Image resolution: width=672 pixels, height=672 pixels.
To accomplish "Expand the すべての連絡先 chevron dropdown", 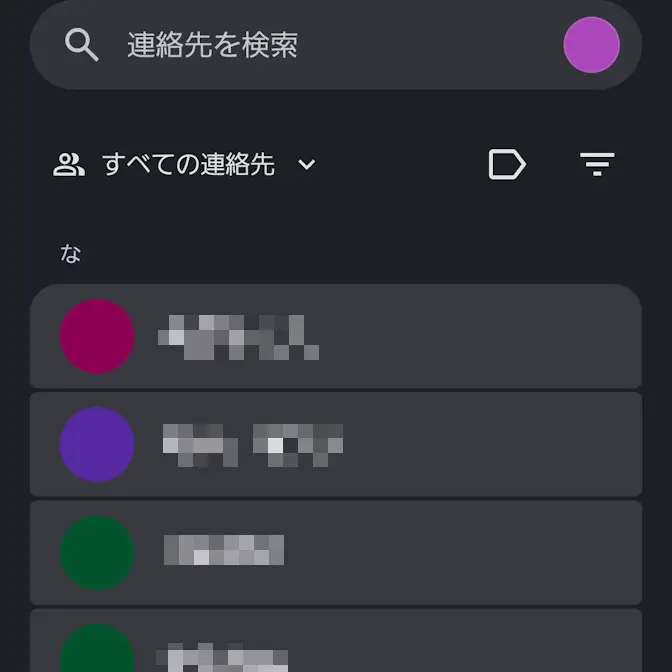I will click(307, 165).
